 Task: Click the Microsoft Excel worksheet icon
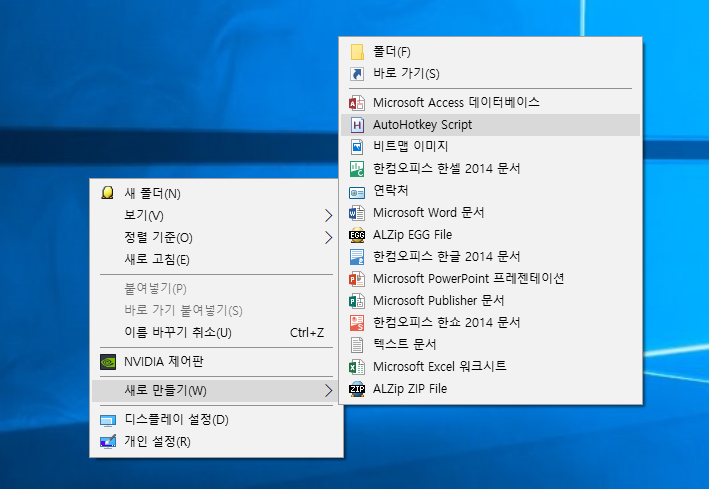click(x=357, y=367)
